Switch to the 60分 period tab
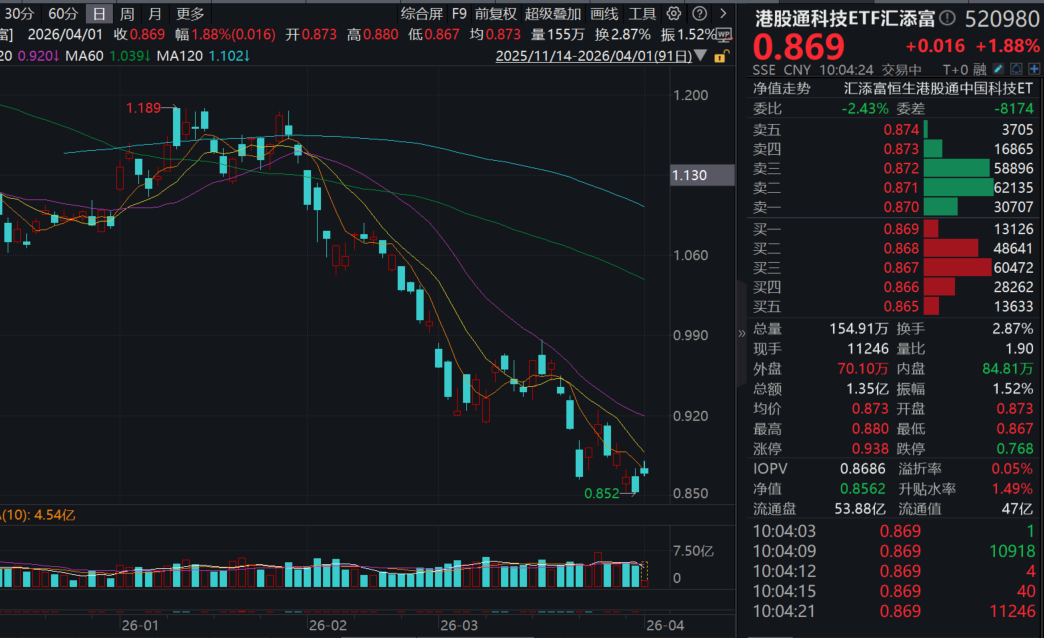Image resolution: width=1044 pixels, height=638 pixels. click(x=62, y=14)
